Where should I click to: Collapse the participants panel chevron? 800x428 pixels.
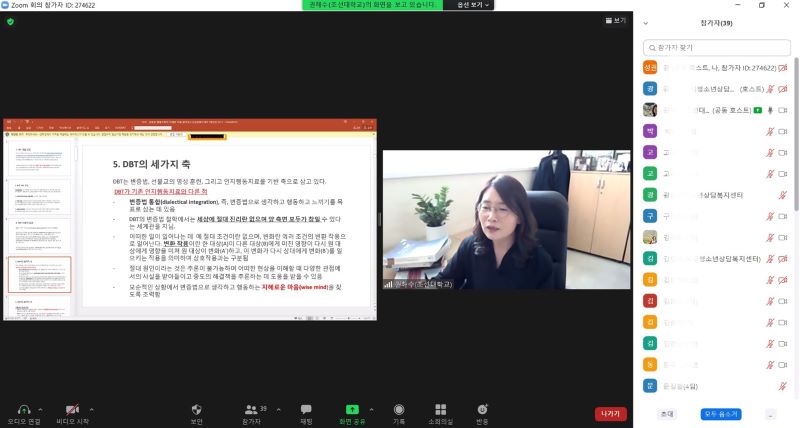[x=645, y=21]
